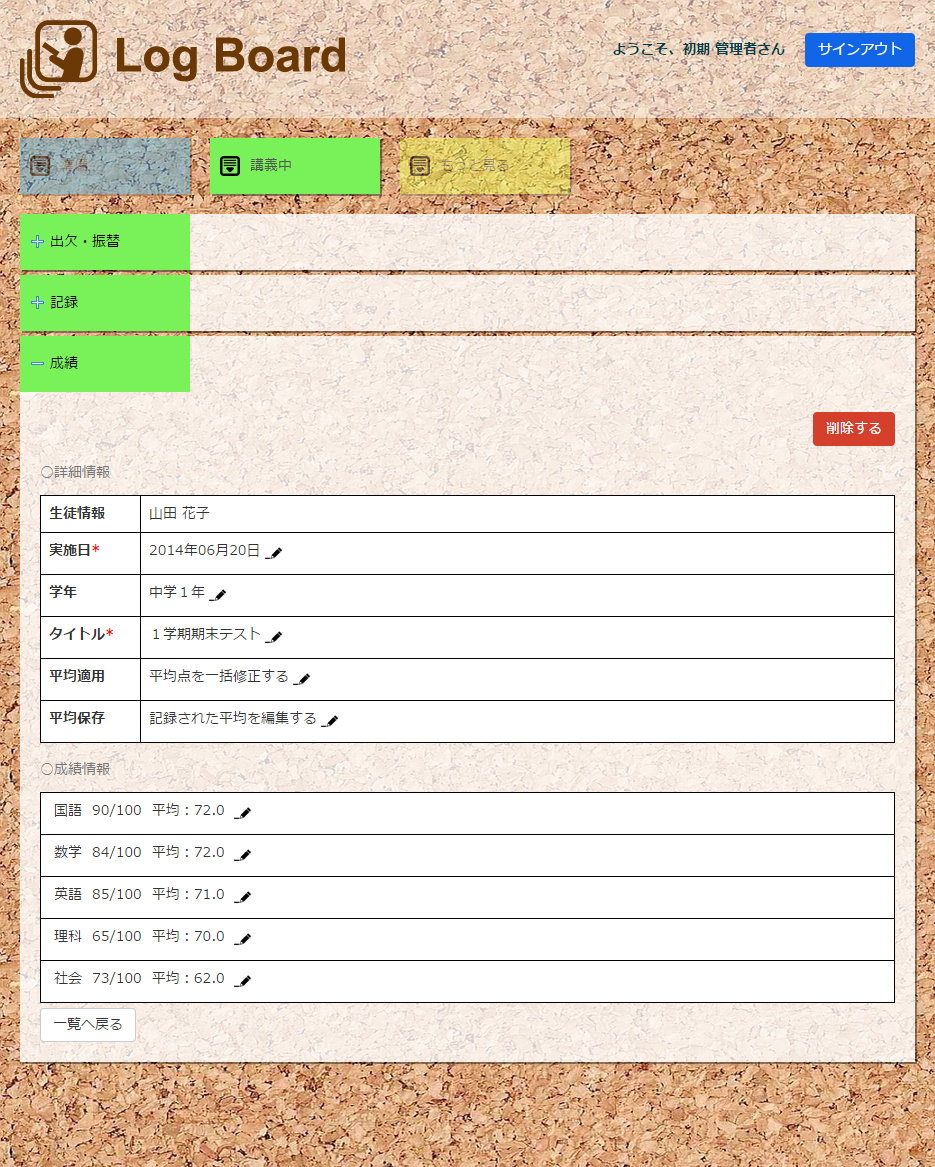Select the faded blue tab
The height and width of the screenshot is (1167, 935).
pyautogui.click(x=104, y=166)
